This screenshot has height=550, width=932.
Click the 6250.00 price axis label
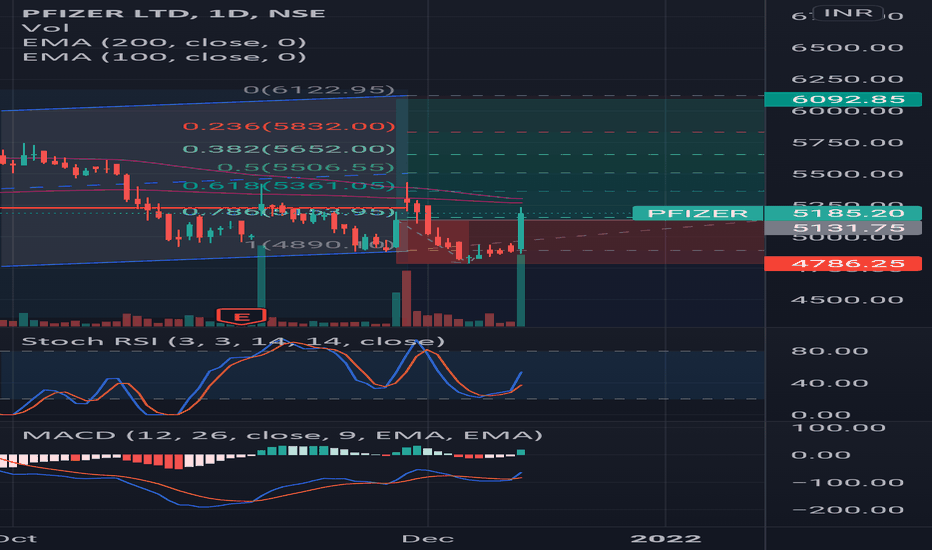point(848,79)
